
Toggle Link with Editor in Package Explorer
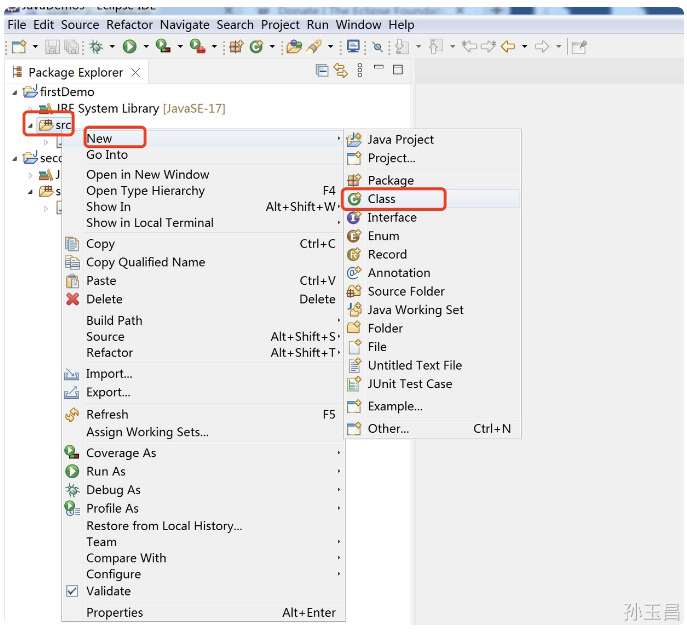tap(341, 70)
